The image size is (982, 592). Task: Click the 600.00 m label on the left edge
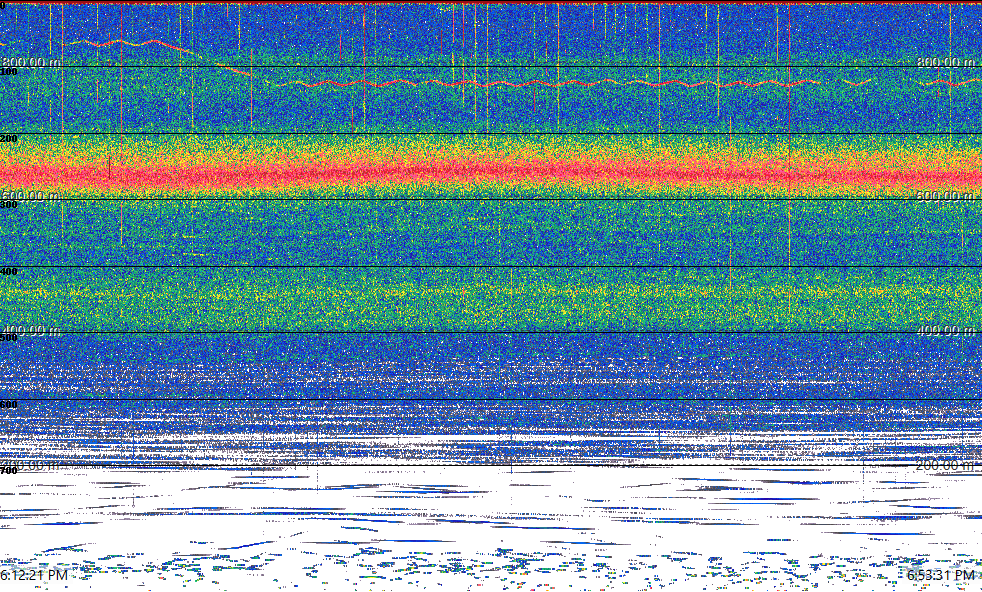pyautogui.click(x=31, y=195)
